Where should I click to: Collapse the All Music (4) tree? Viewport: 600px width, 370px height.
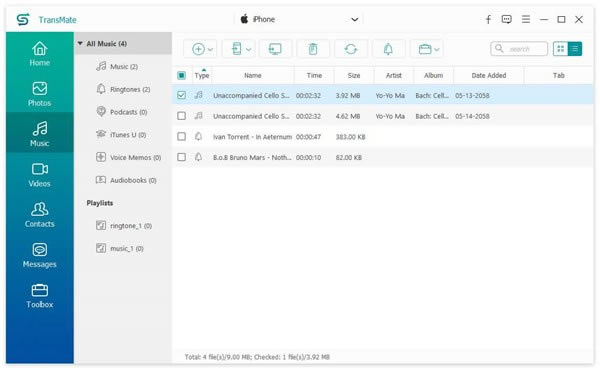(x=80, y=44)
